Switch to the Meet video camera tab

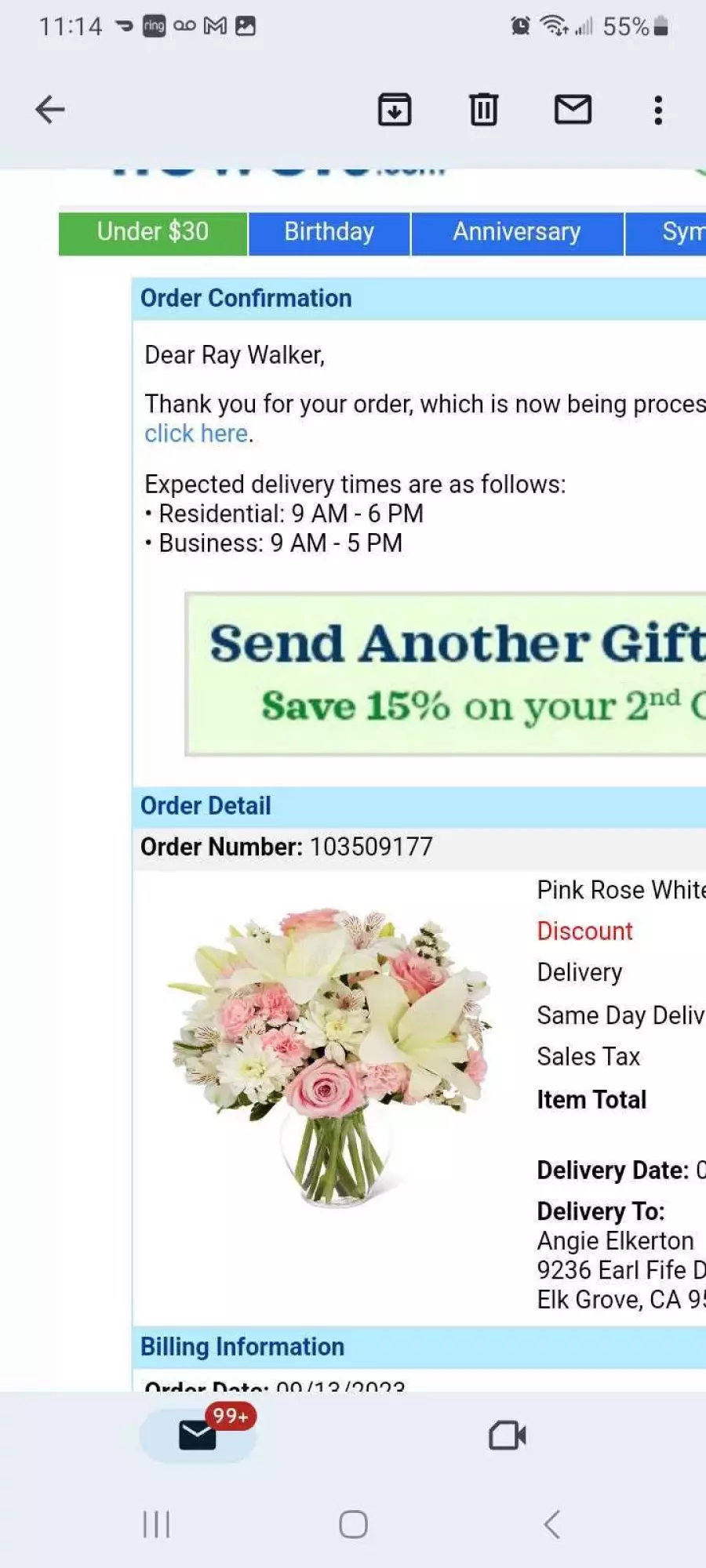pyautogui.click(x=508, y=1436)
